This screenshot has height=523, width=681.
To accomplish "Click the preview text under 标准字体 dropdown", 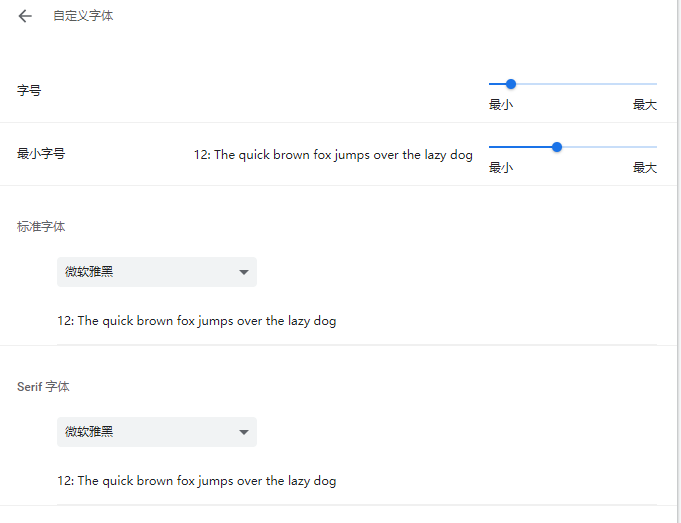I will [x=197, y=321].
